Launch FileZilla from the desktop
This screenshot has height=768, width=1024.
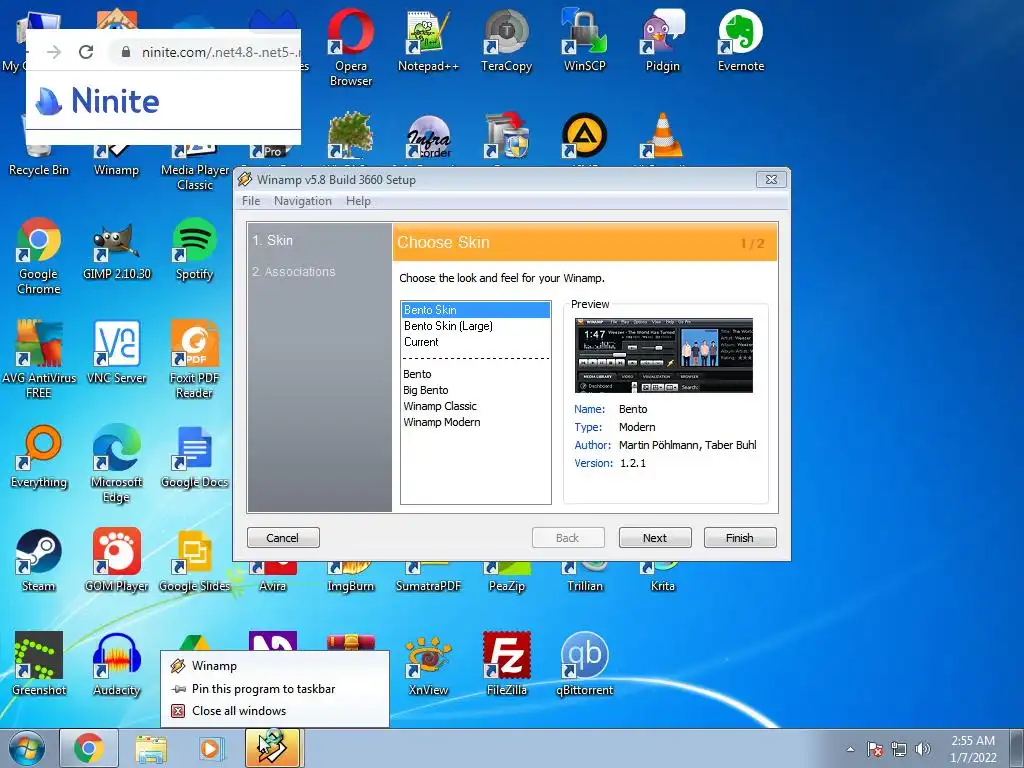point(506,664)
